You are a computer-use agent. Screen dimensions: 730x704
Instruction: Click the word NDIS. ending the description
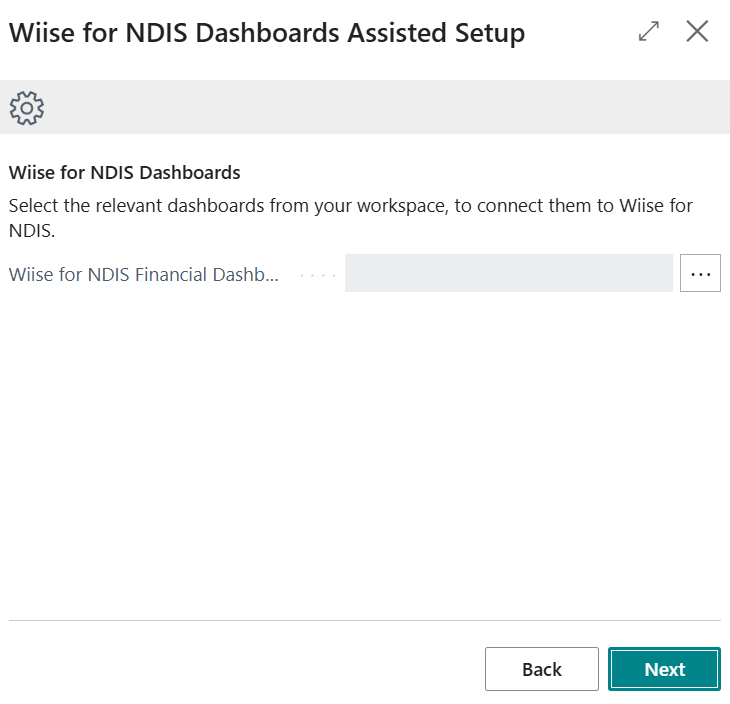pos(31,231)
